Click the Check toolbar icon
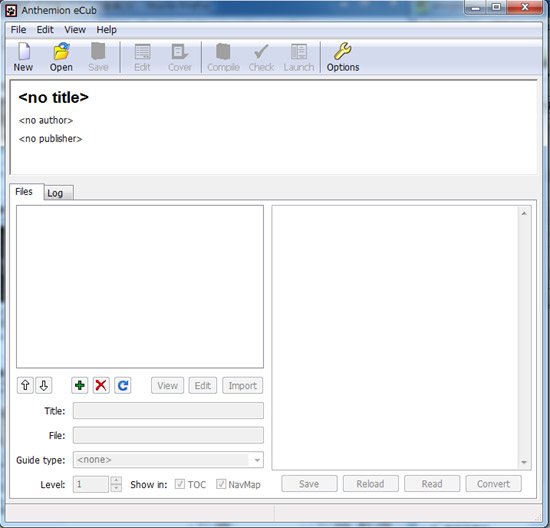 click(x=261, y=57)
